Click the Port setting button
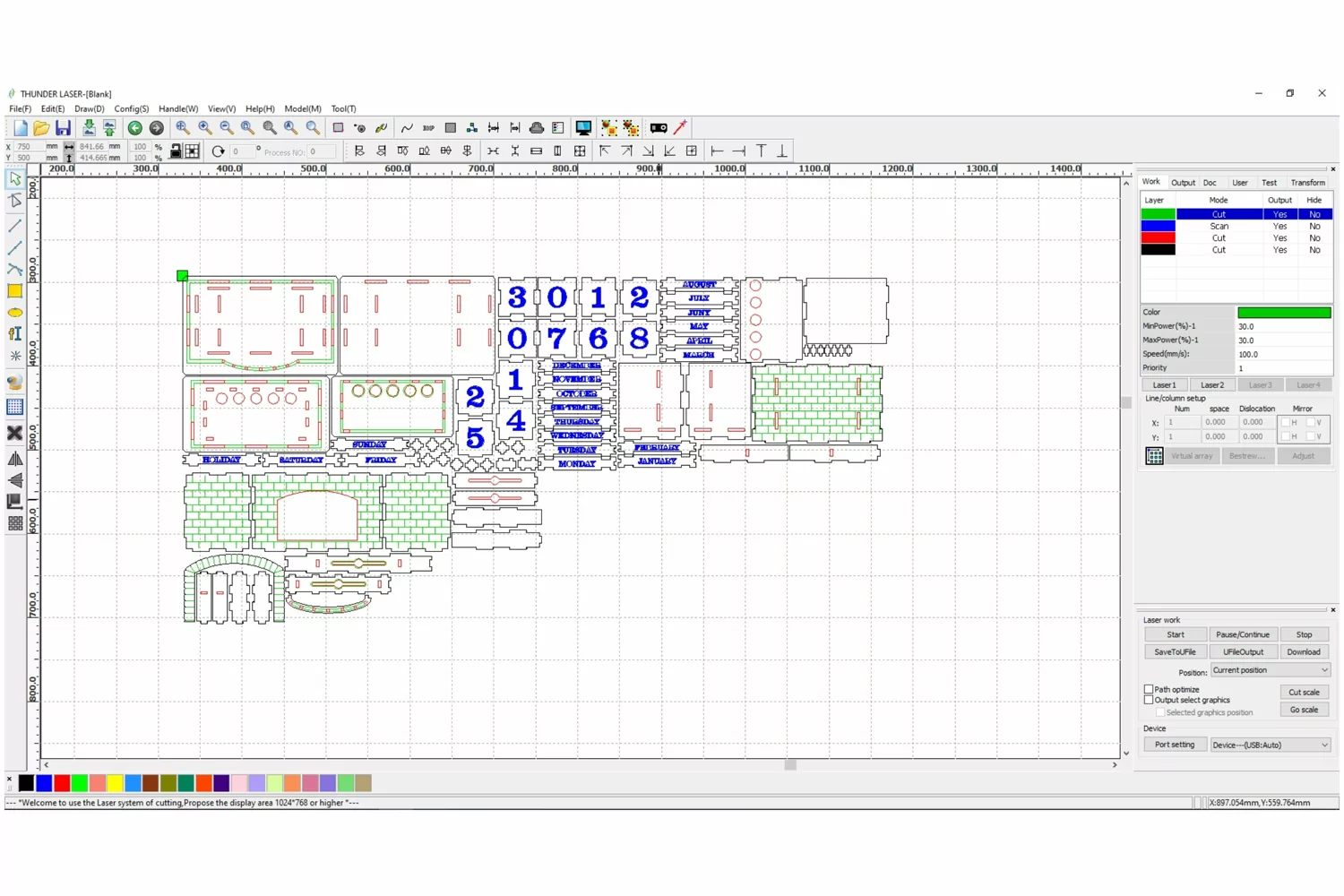1344x896 pixels. tap(1174, 745)
